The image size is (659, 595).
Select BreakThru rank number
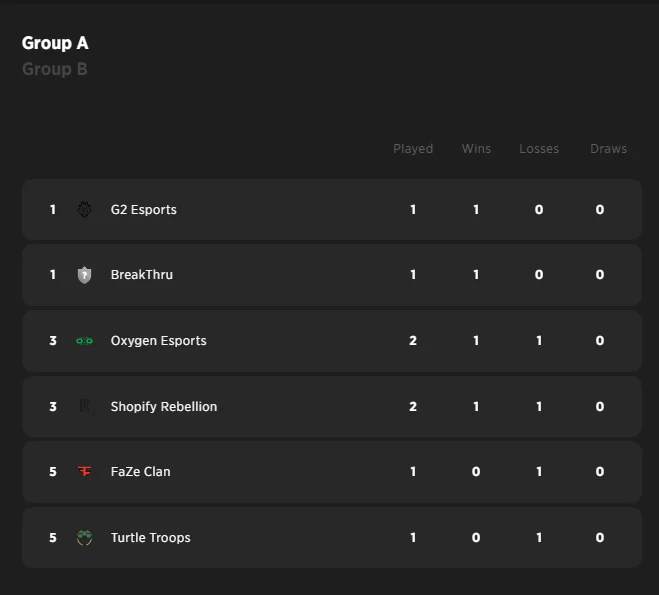[x=53, y=275]
